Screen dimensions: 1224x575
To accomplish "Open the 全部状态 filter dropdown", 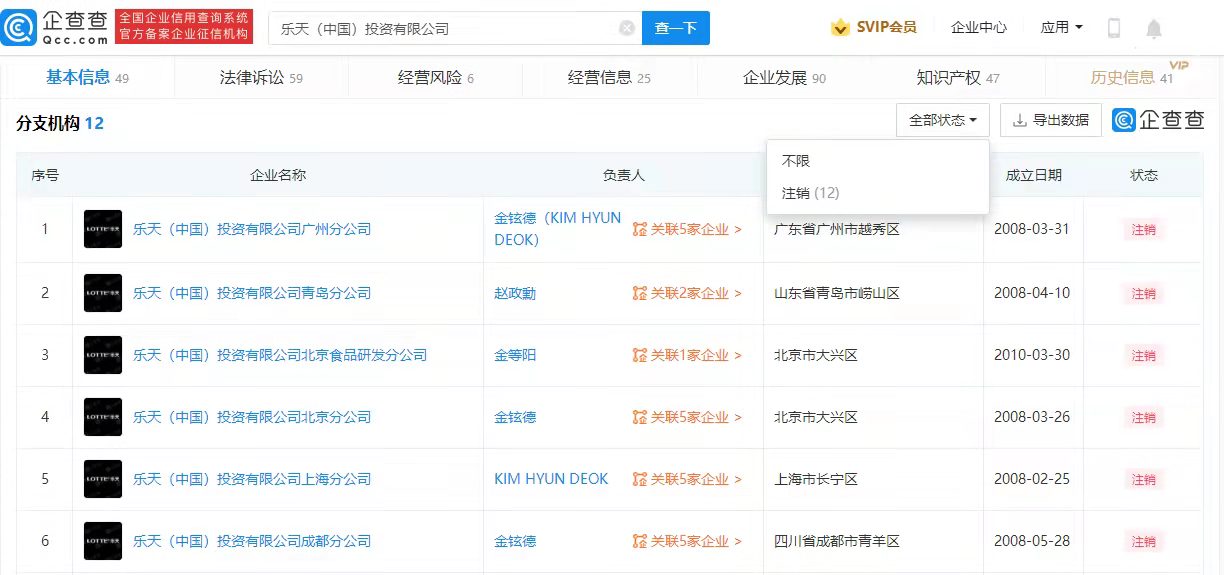I will (943, 120).
